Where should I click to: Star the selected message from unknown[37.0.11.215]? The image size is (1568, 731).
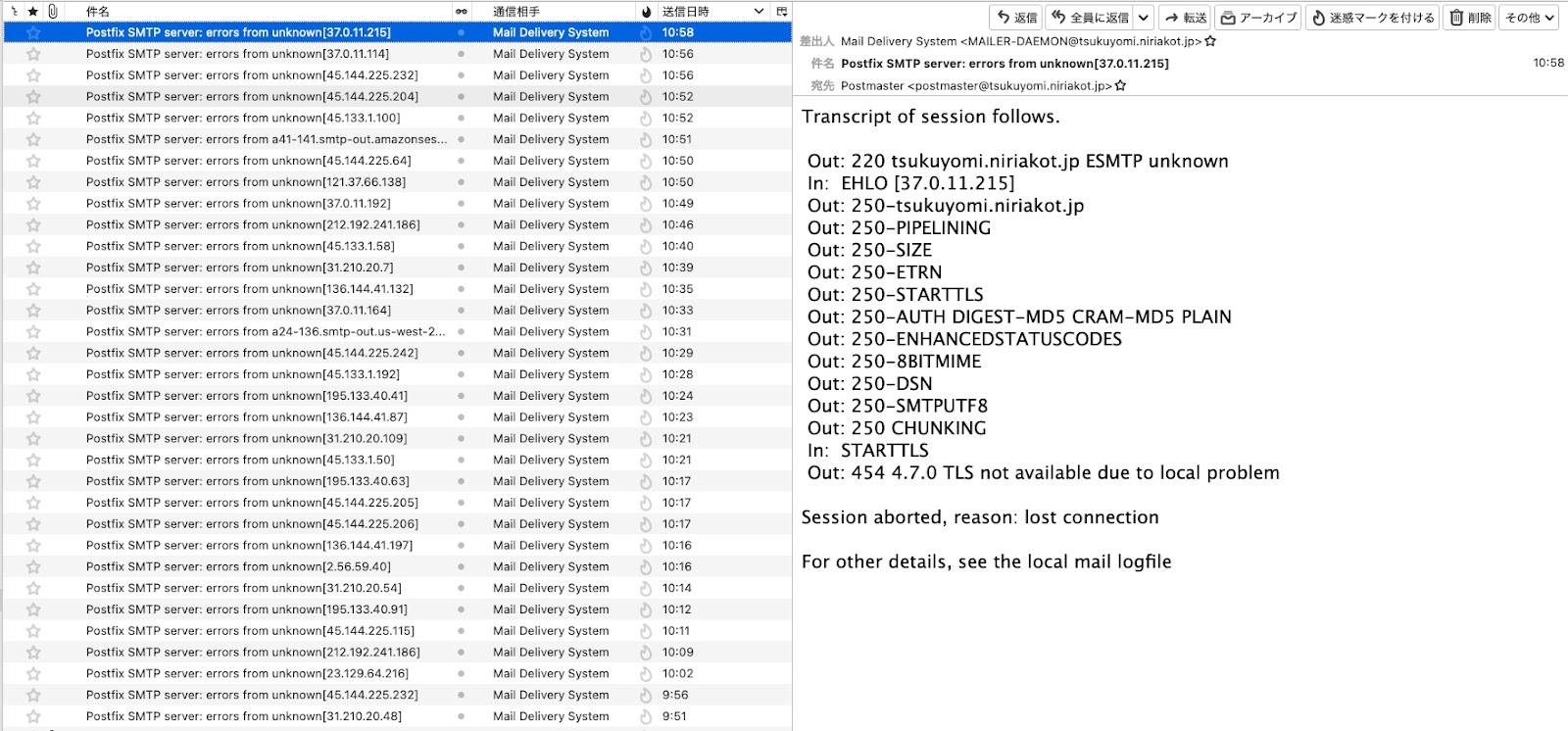click(33, 32)
